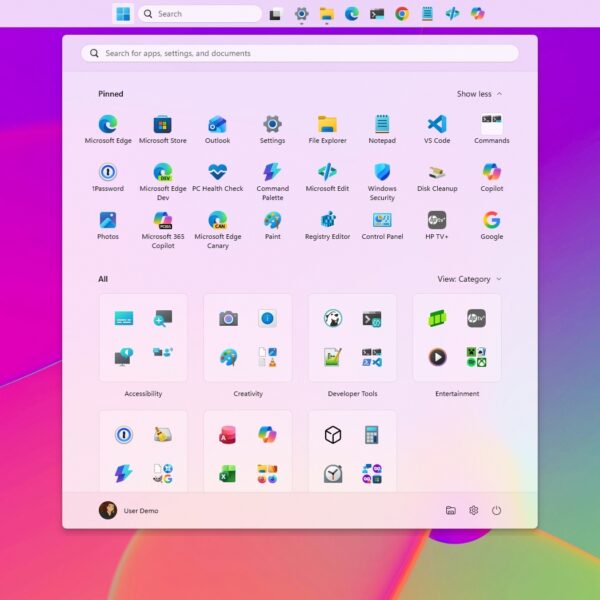This screenshot has width=600, height=600.
Task: Launch Microsoft Edit from pinned apps
Action: click(327, 178)
